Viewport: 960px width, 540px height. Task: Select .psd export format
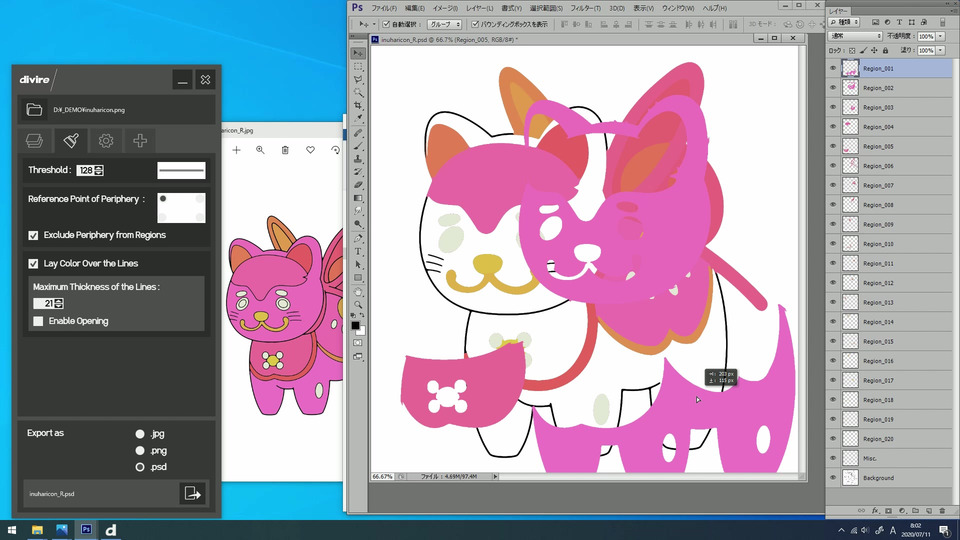140,467
